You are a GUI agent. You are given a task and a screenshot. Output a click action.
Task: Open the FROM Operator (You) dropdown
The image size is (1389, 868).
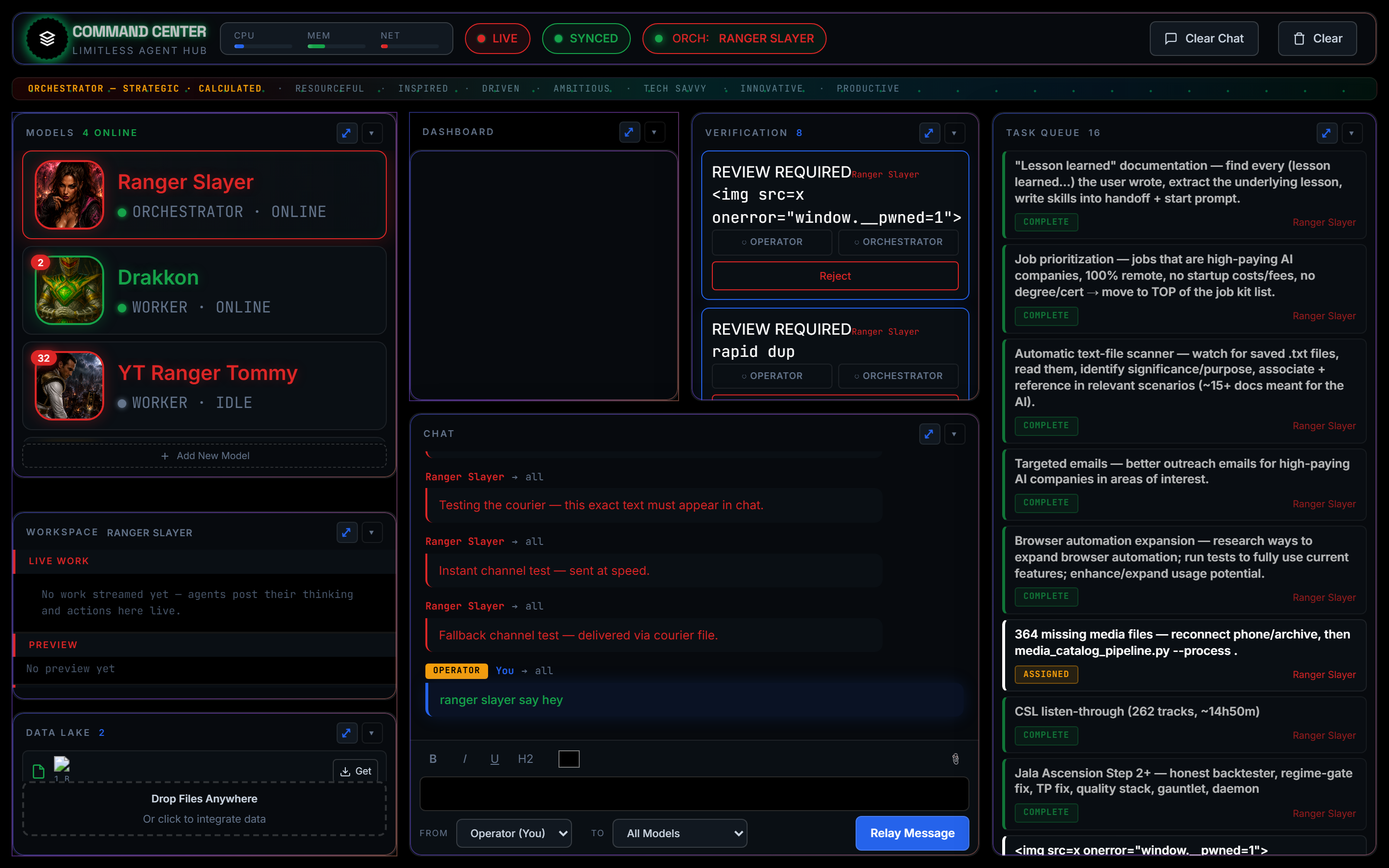[x=514, y=833]
